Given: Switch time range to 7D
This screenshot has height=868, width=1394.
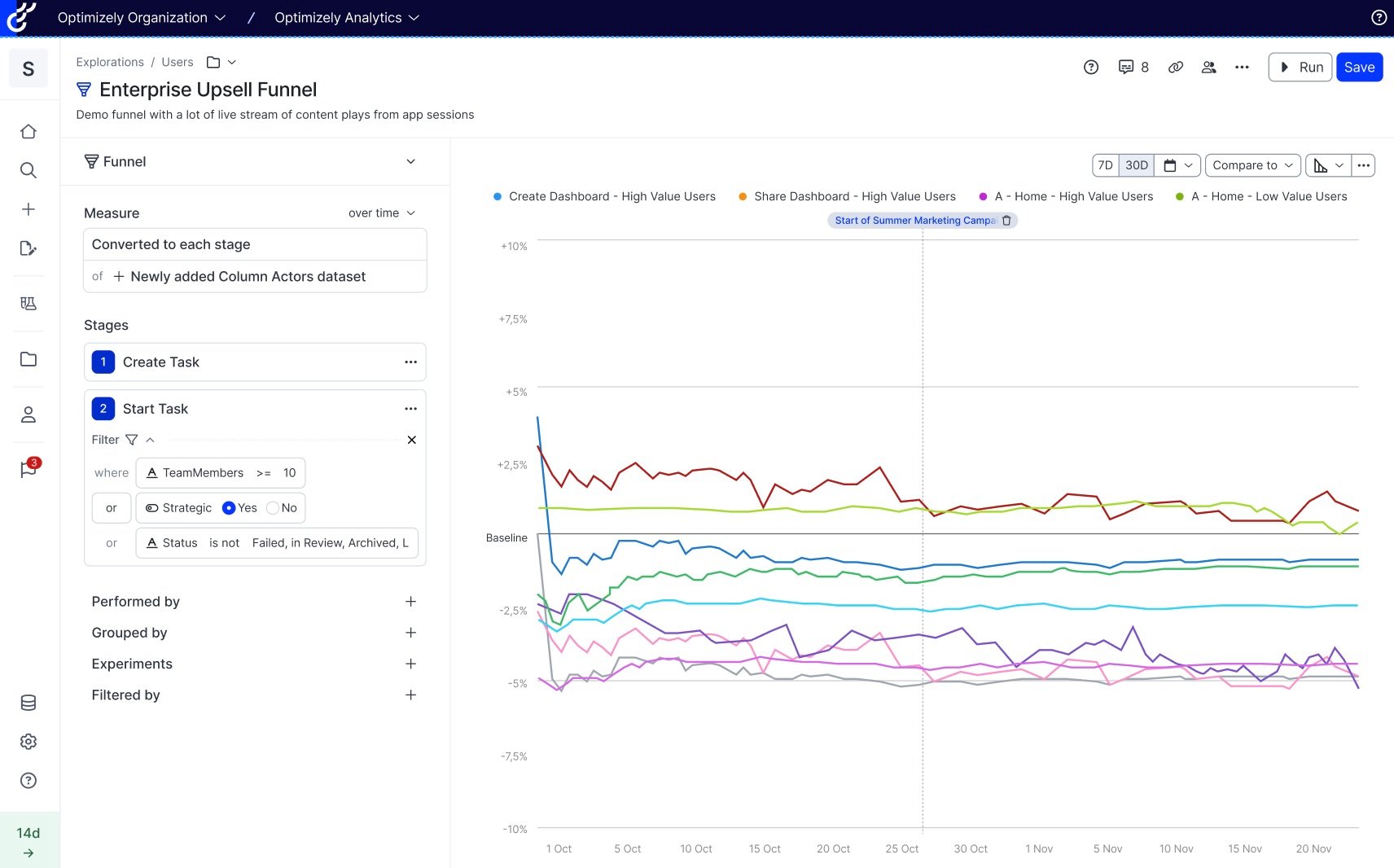Looking at the screenshot, I should click(x=1105, y=165).
